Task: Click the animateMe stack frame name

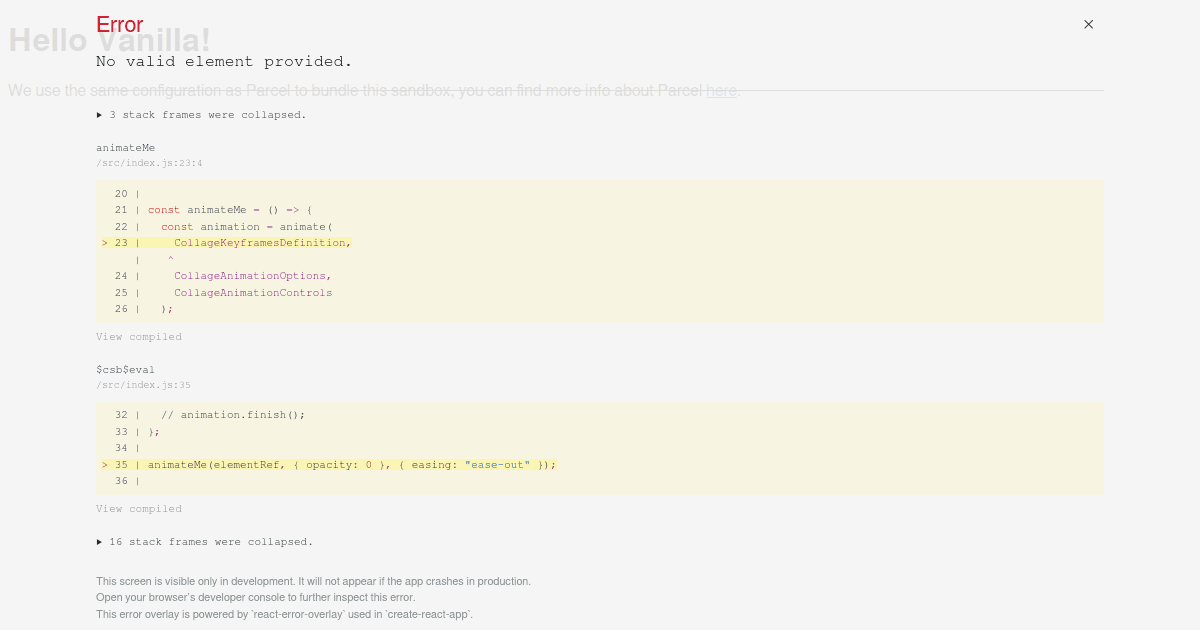Action: [x=125, y=148]
